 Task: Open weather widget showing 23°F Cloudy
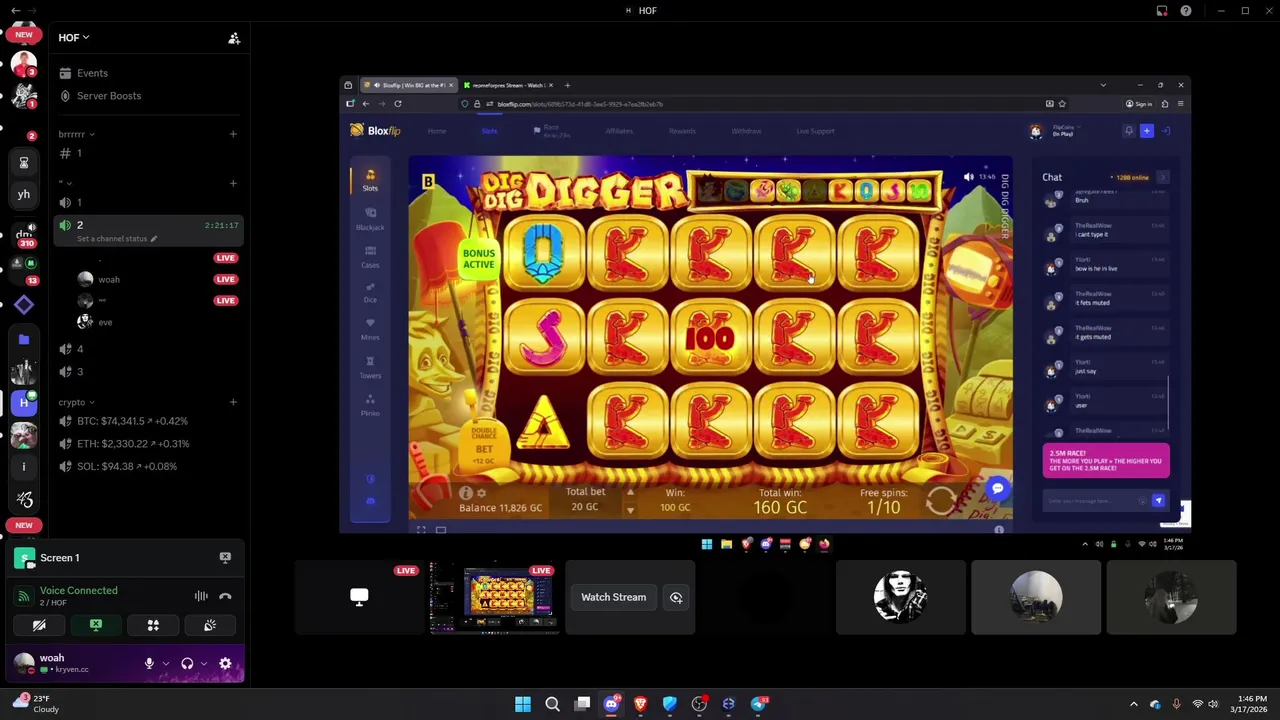click(36, 704)
